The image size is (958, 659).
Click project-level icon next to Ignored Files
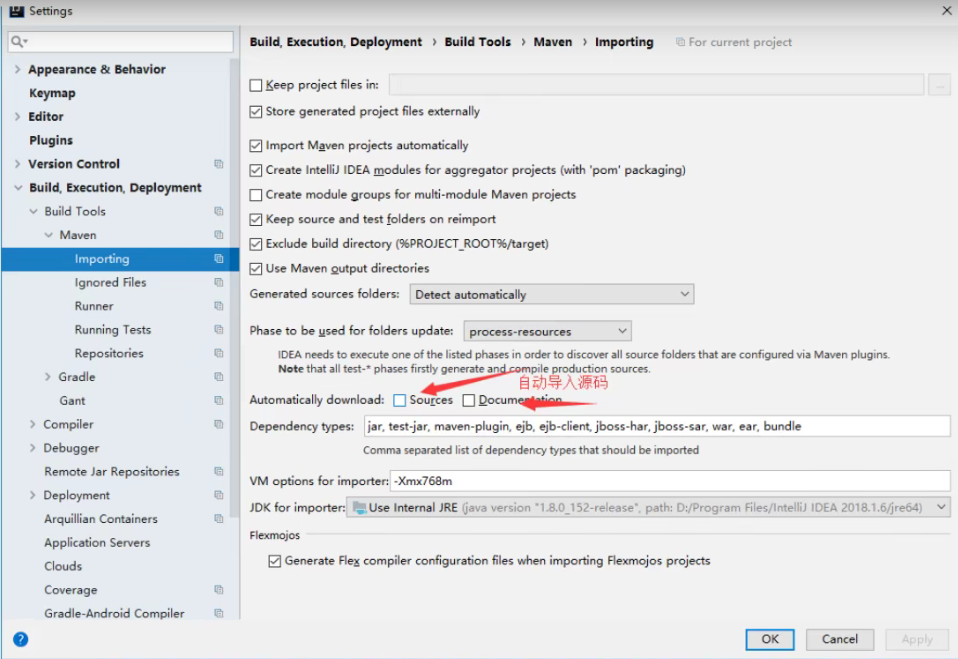click(x=218, y=282)
